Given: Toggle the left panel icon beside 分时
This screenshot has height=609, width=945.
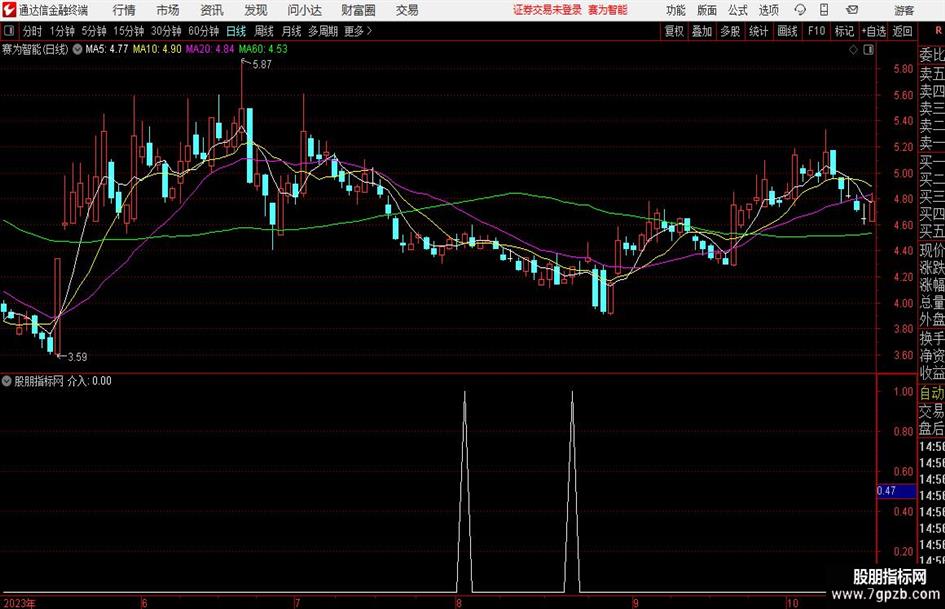Looking at the screenshot, I should (8, 31).
